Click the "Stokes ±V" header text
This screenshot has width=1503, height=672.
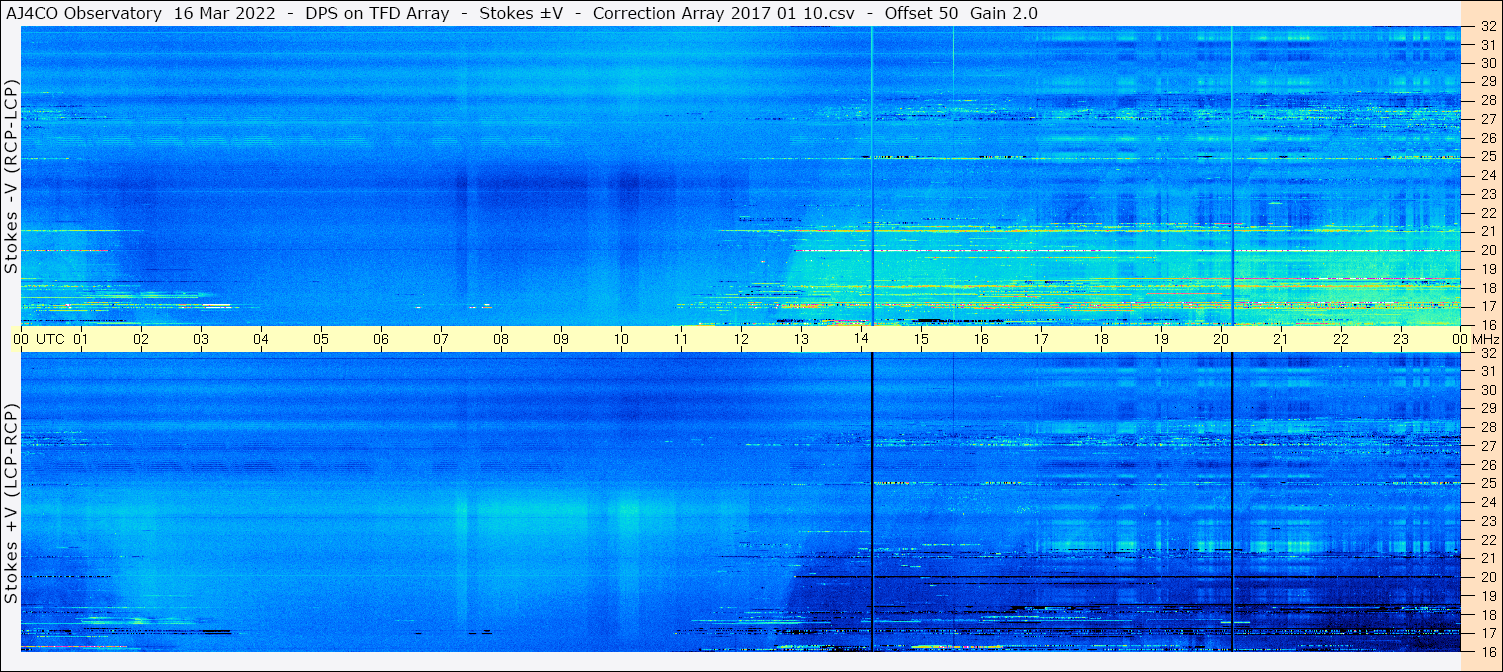(x=522, y=14)
